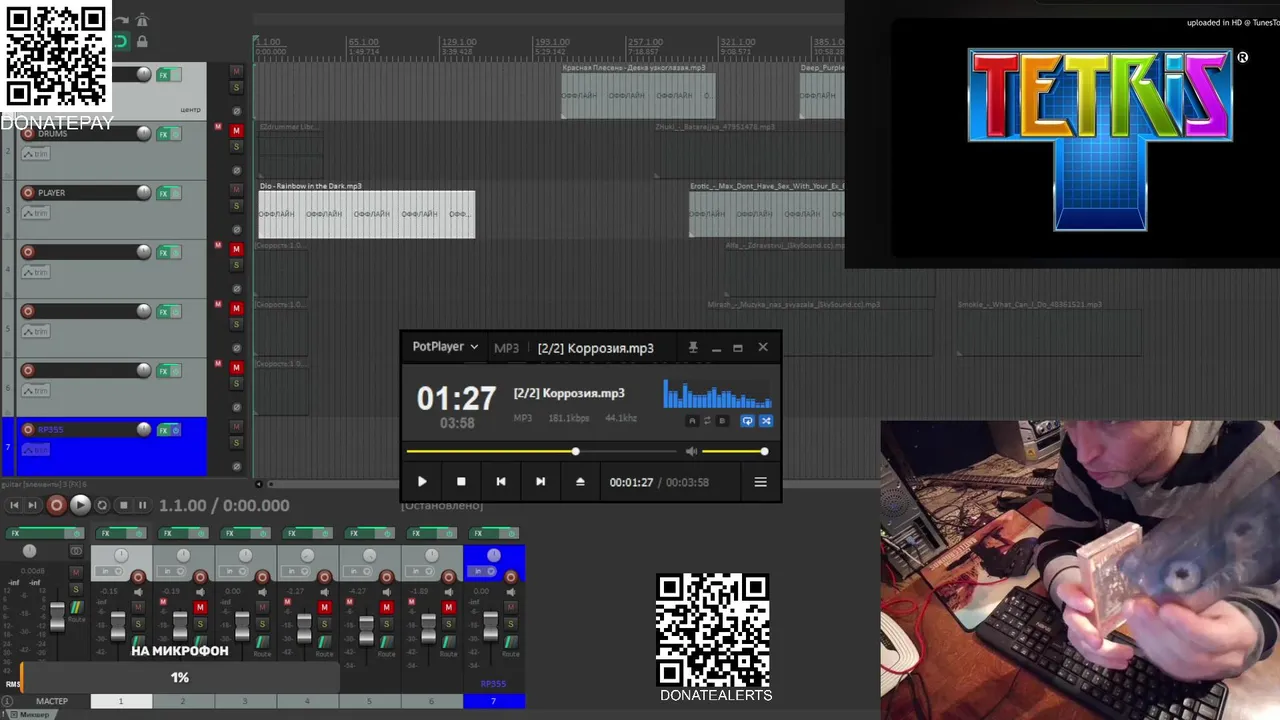Screen dimensions: 1280x720
Task: Solo the DRUMS track
Action: (x=237, y=147)
